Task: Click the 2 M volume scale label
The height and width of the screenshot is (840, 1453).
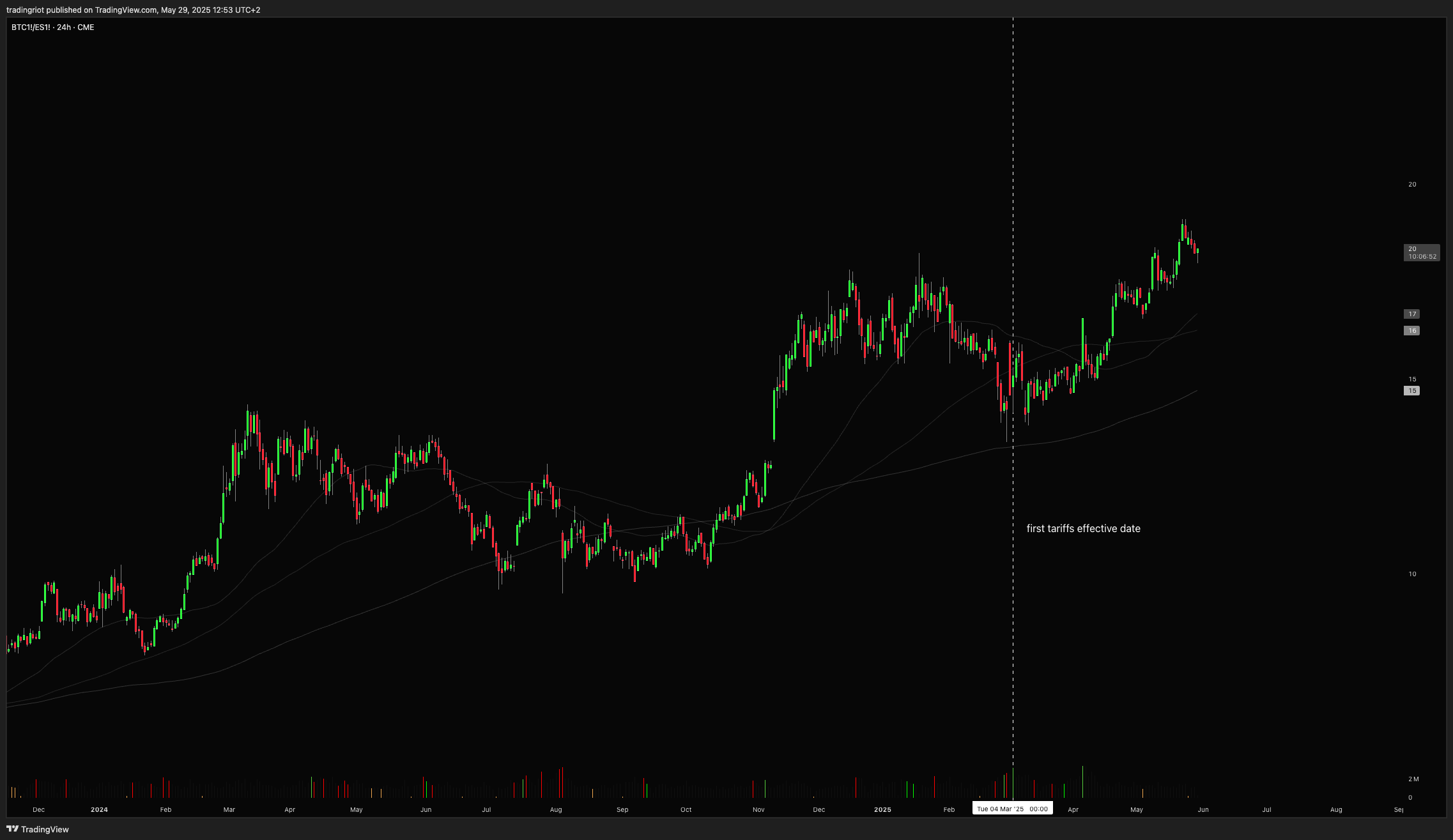Action: click(x=1413, y=779)
